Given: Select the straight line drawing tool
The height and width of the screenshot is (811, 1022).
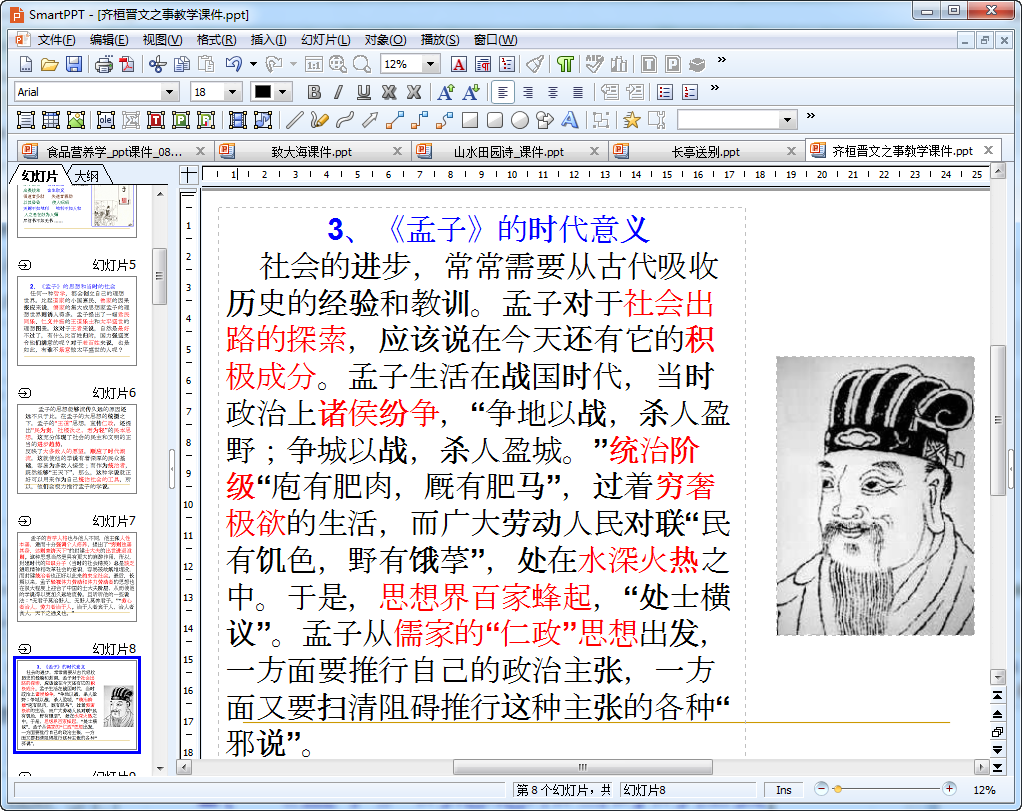Looking at the screenshot, I should (x=294, y=120).
